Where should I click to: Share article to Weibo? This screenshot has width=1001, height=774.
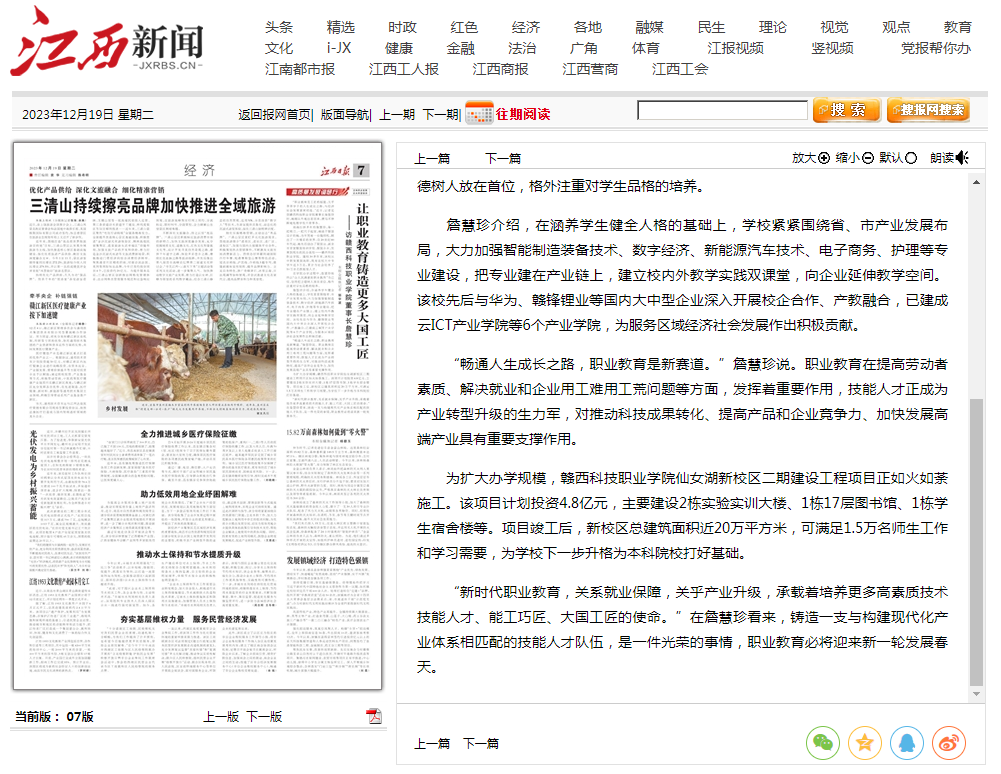point(948,742)
